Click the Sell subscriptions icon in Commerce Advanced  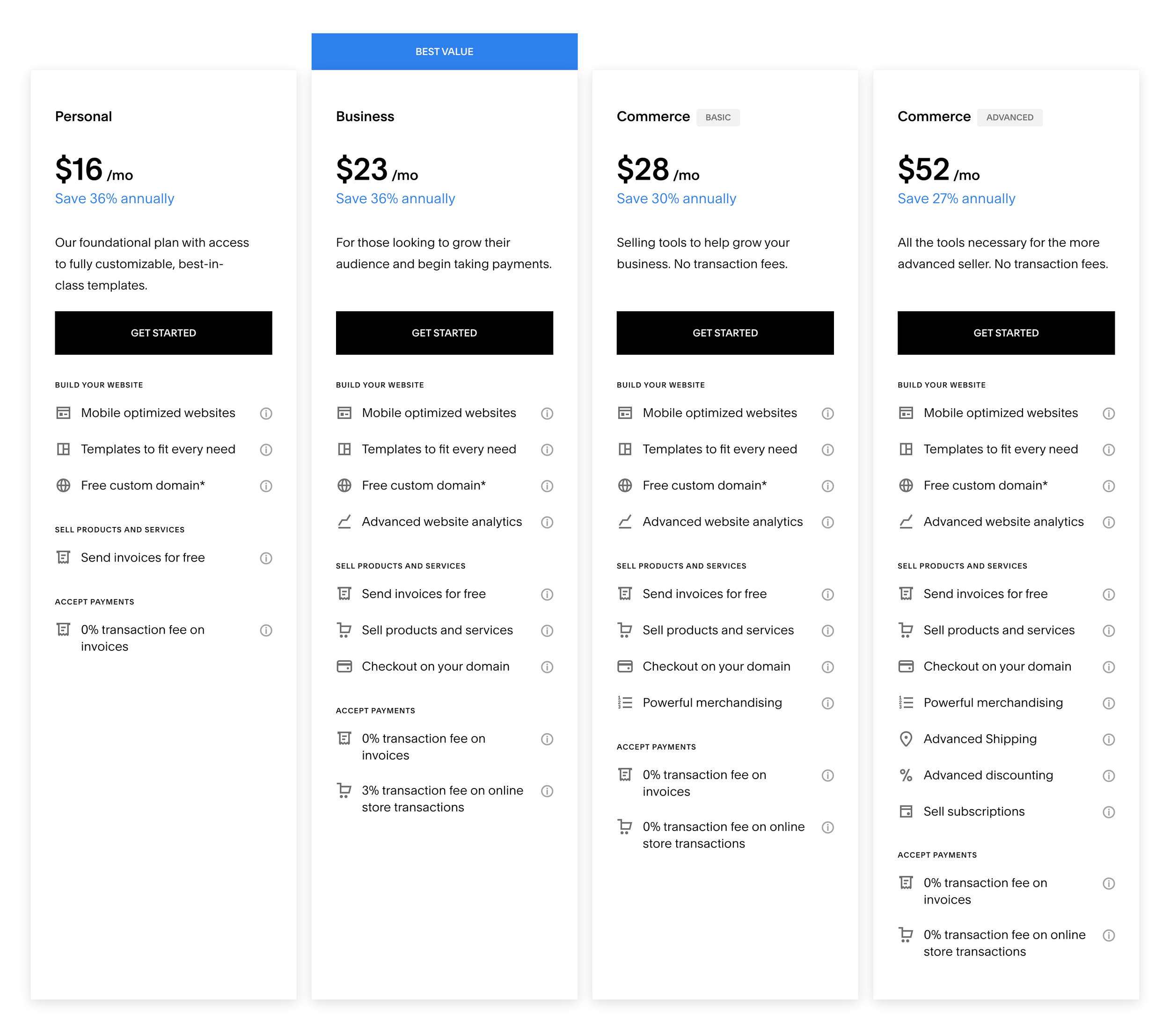[906, 812]
